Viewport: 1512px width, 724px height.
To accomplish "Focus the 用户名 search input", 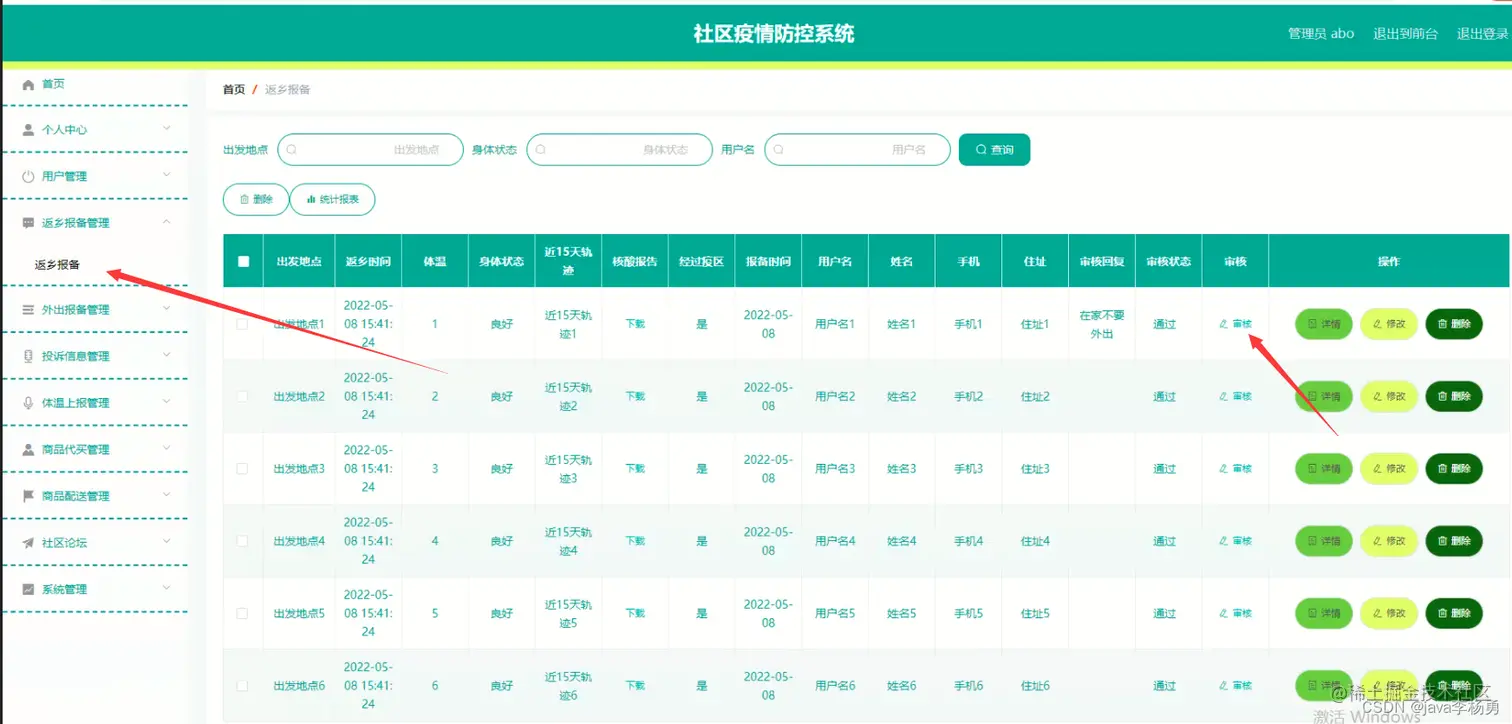I will pos(858,150).
